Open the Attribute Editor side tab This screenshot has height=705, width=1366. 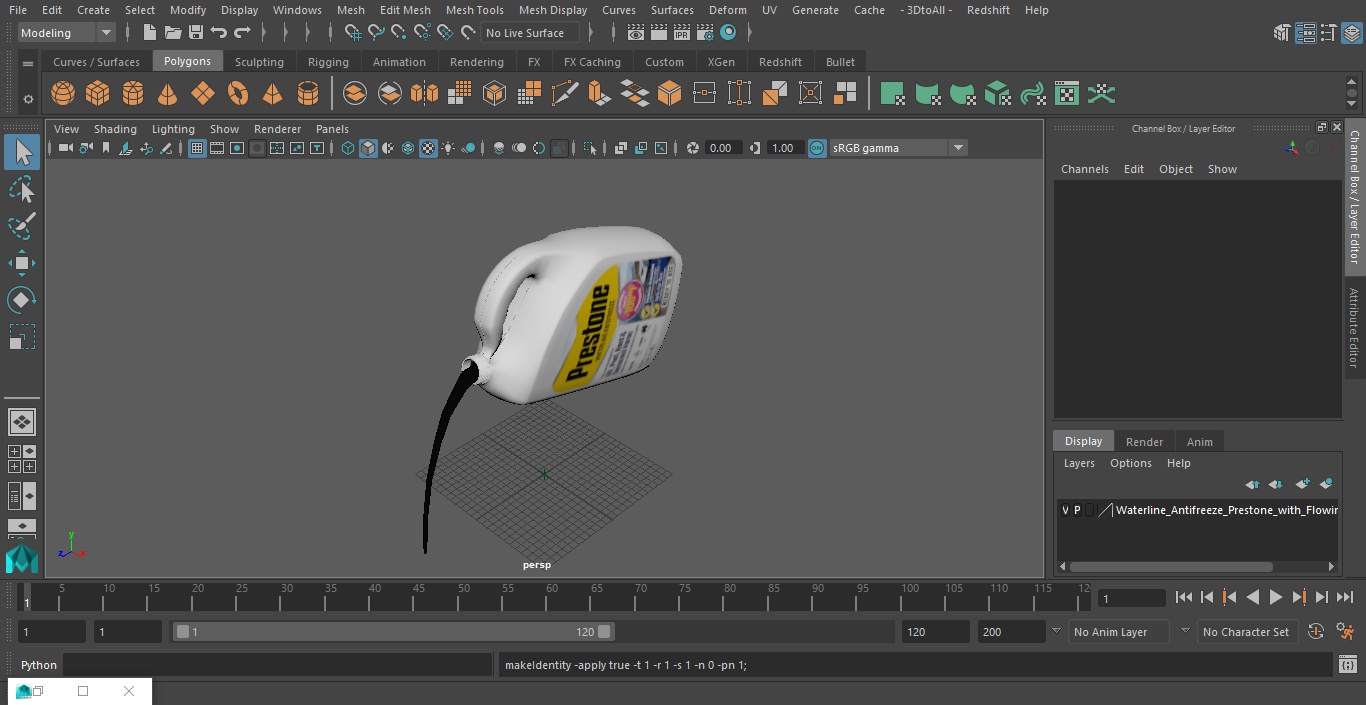[1355, 328]
